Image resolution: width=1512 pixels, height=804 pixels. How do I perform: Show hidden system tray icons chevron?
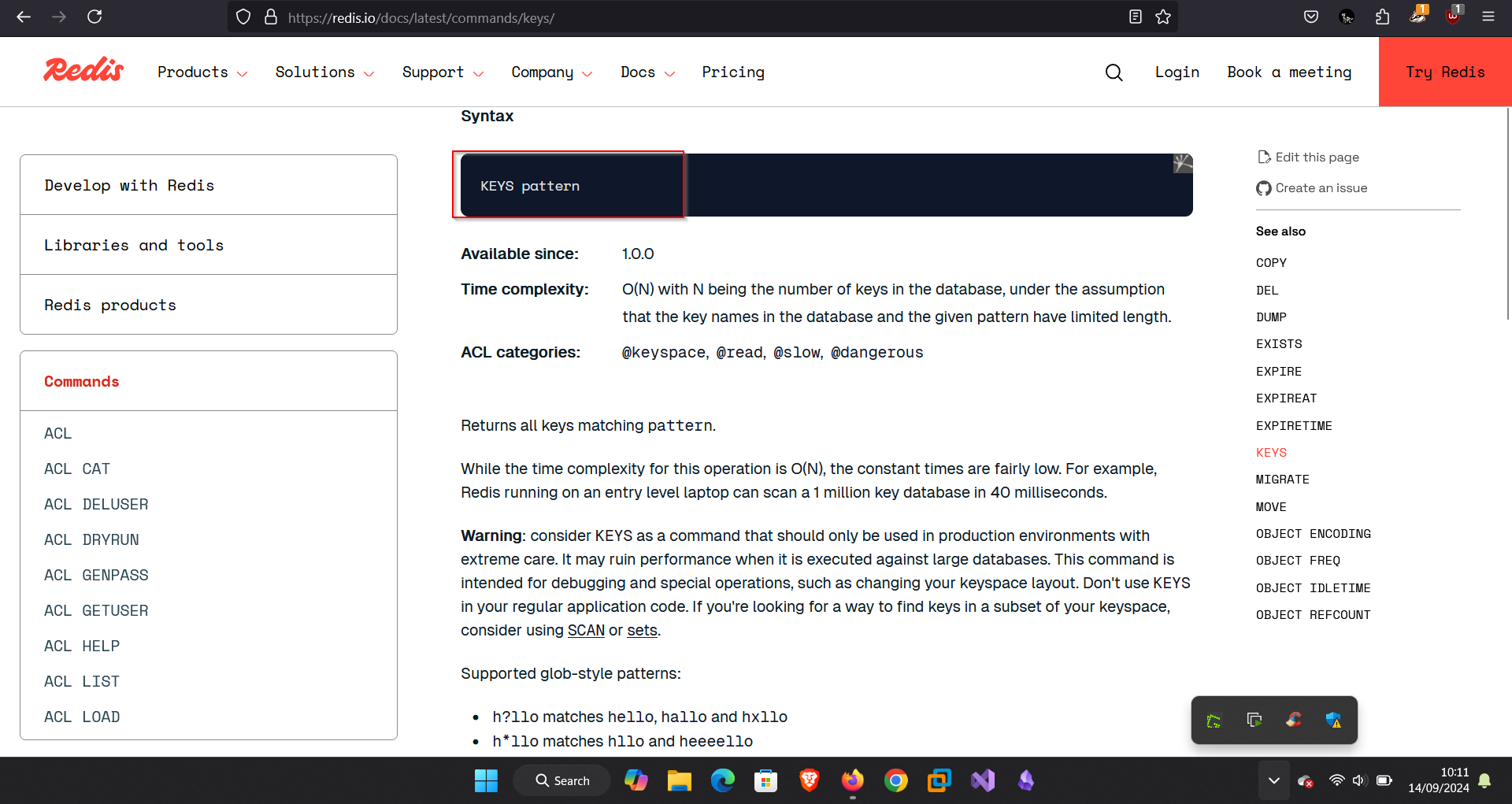point(1273,780)
